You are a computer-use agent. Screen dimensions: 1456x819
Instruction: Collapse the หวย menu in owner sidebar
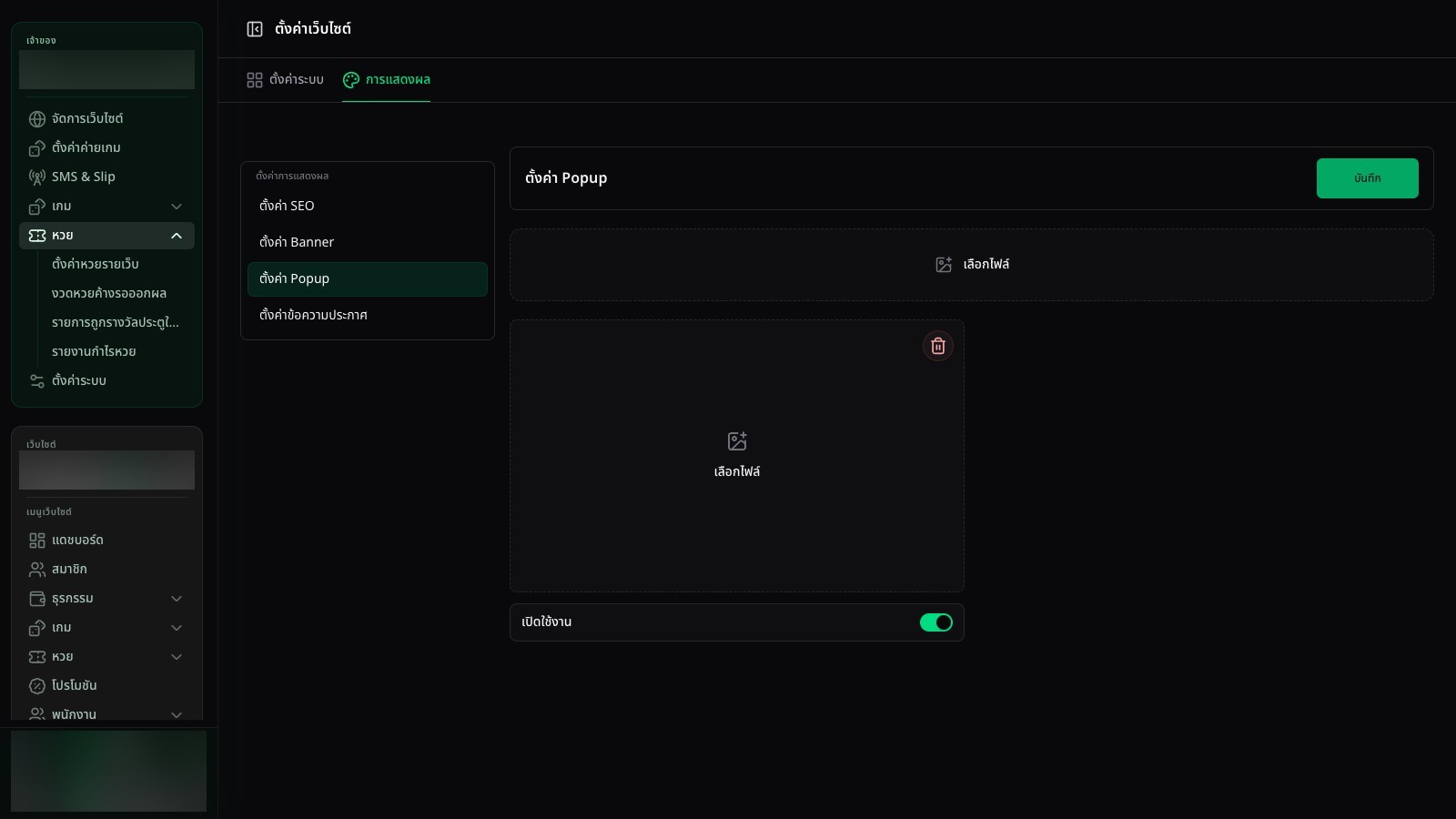click(177, 236)
